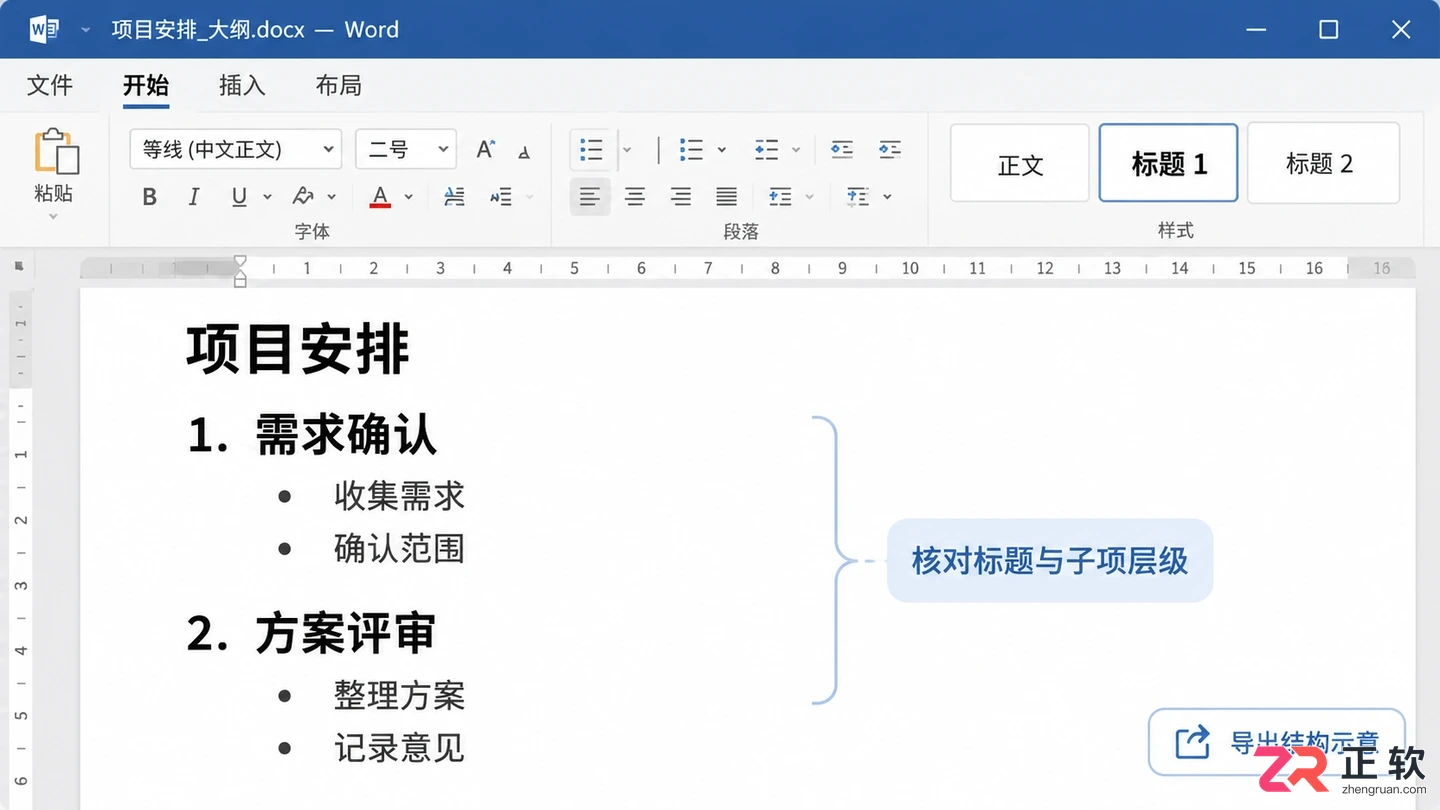Click the ruler tab selector at top-left corner
The image size is (1440, 810).
pyautogui.click(x=19, y=267)
